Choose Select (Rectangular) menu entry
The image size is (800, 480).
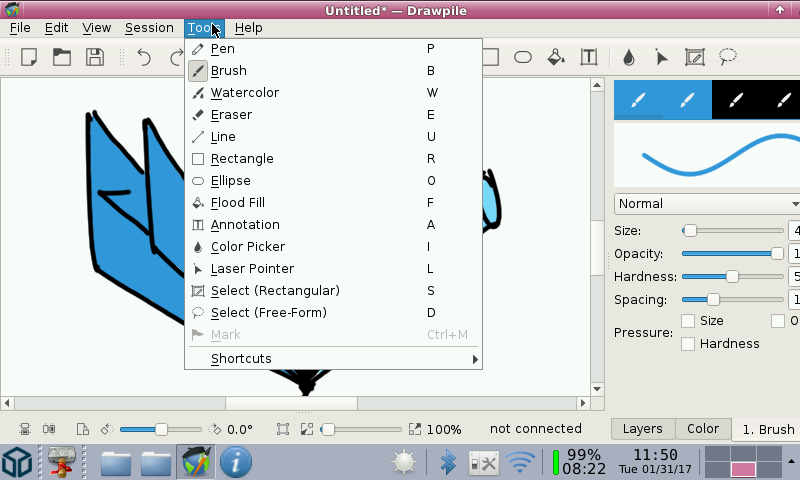coord(275,291)
